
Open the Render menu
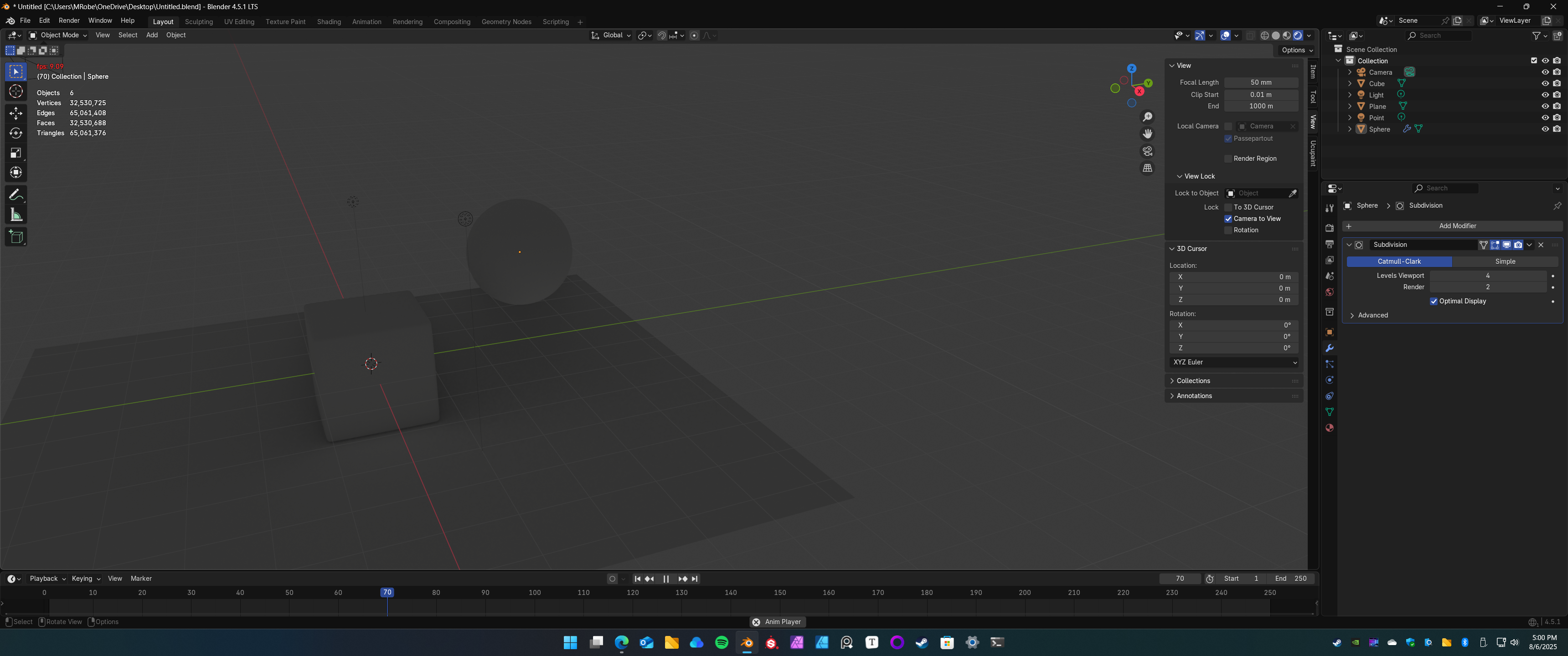tap(69, 20)
